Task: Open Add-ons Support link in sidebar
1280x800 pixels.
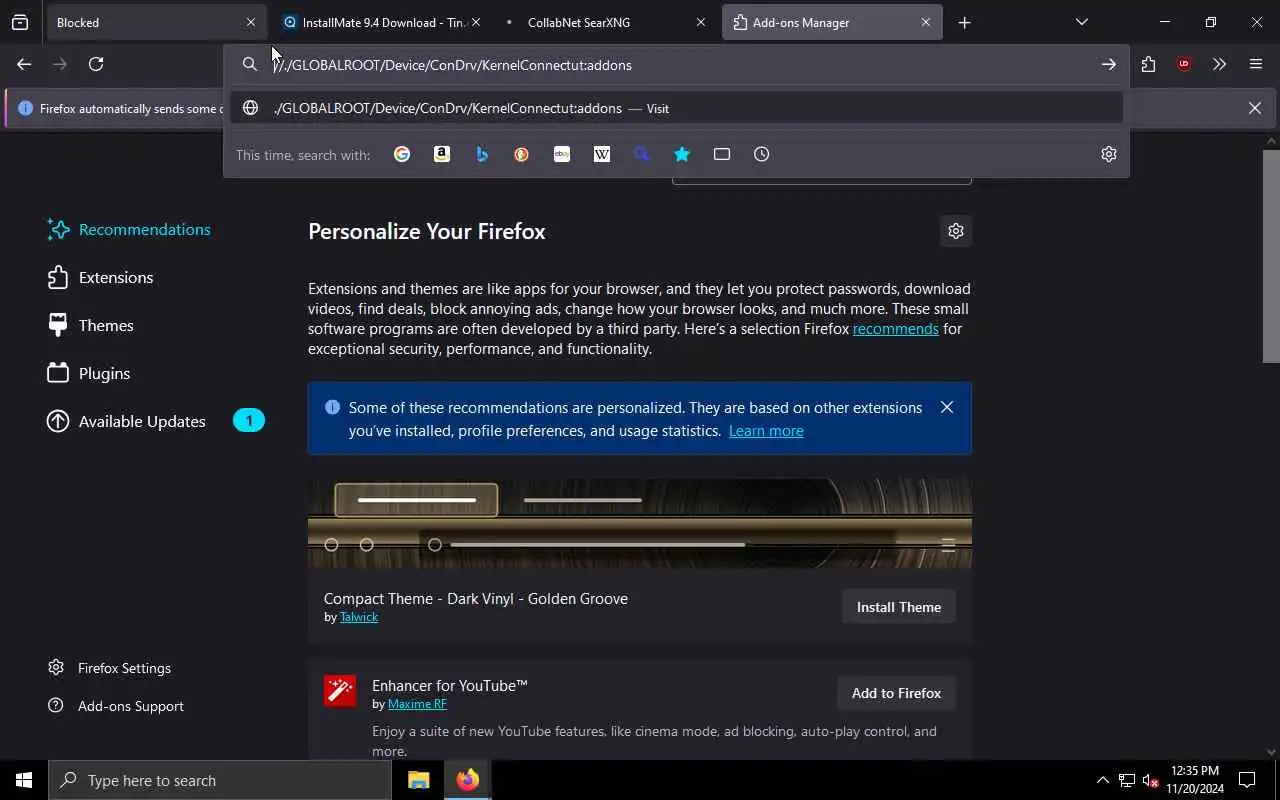Action: click(x=116, y=706)
